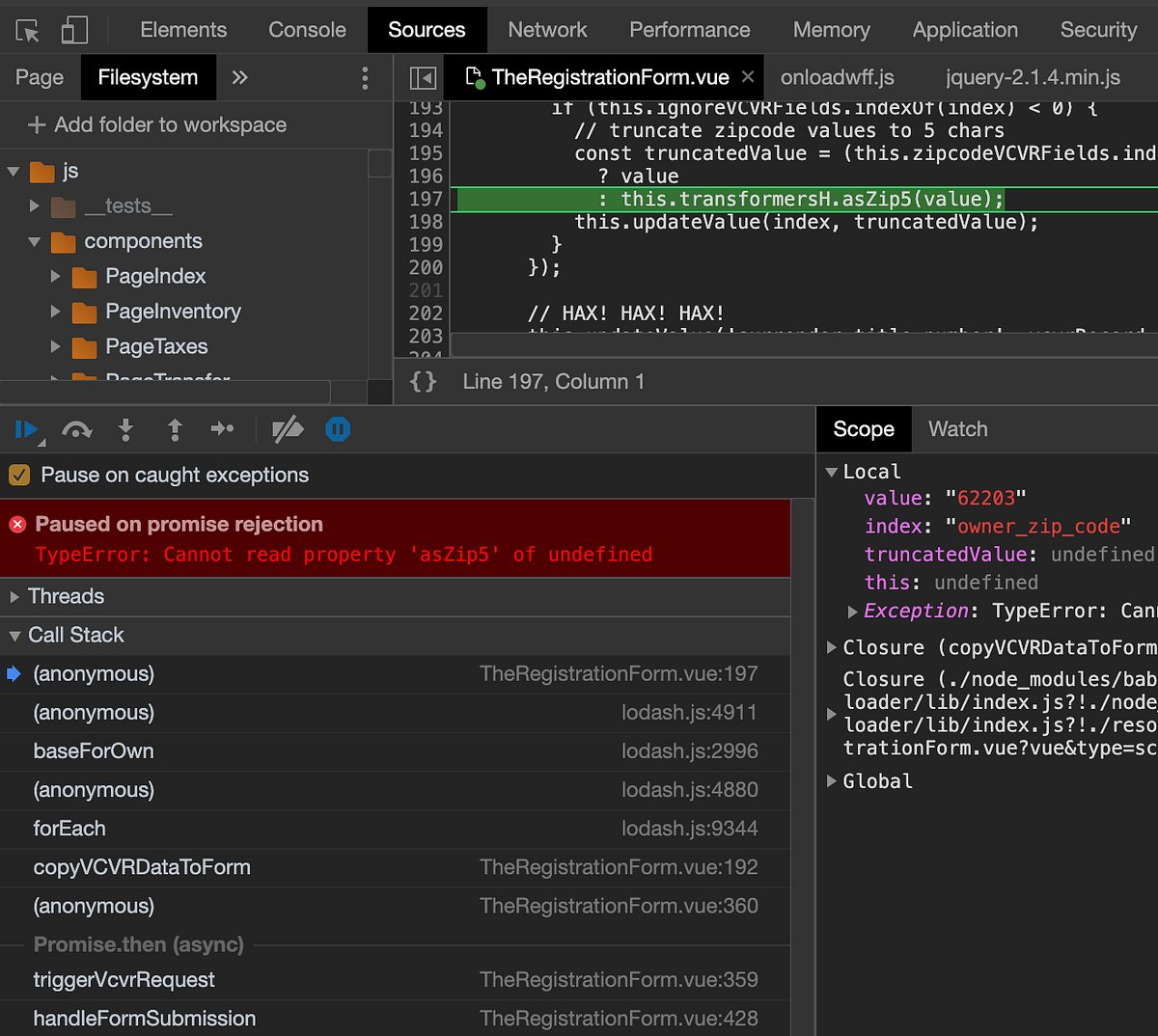Image resolution: width=1158 pixels, height=1036 pixels.
Task: Switch to the Network tab
Action: pos(547,30)
